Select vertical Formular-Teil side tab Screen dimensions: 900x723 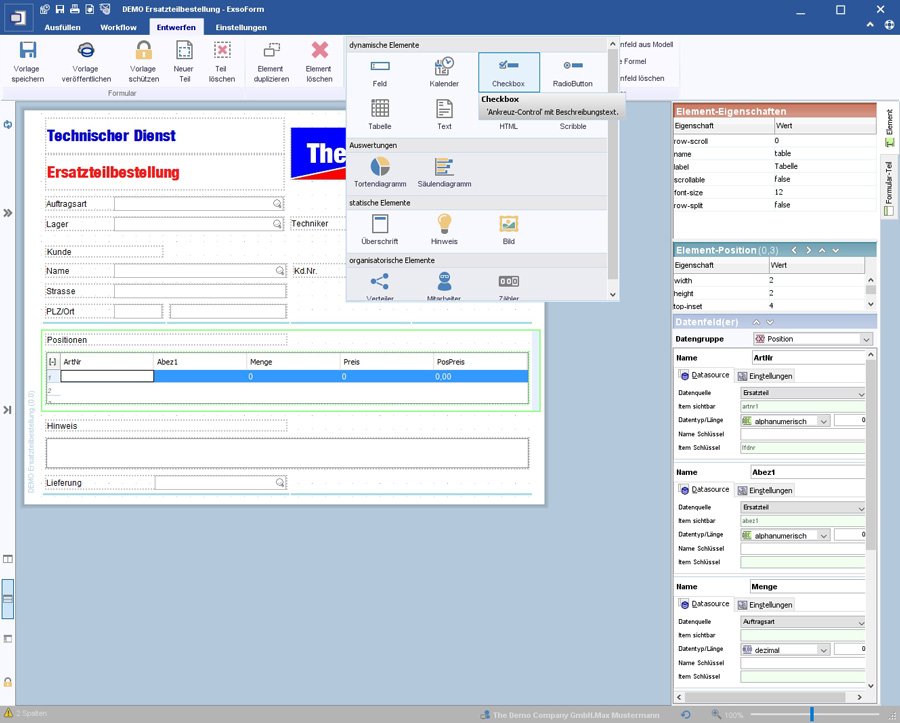coord(890,188)
